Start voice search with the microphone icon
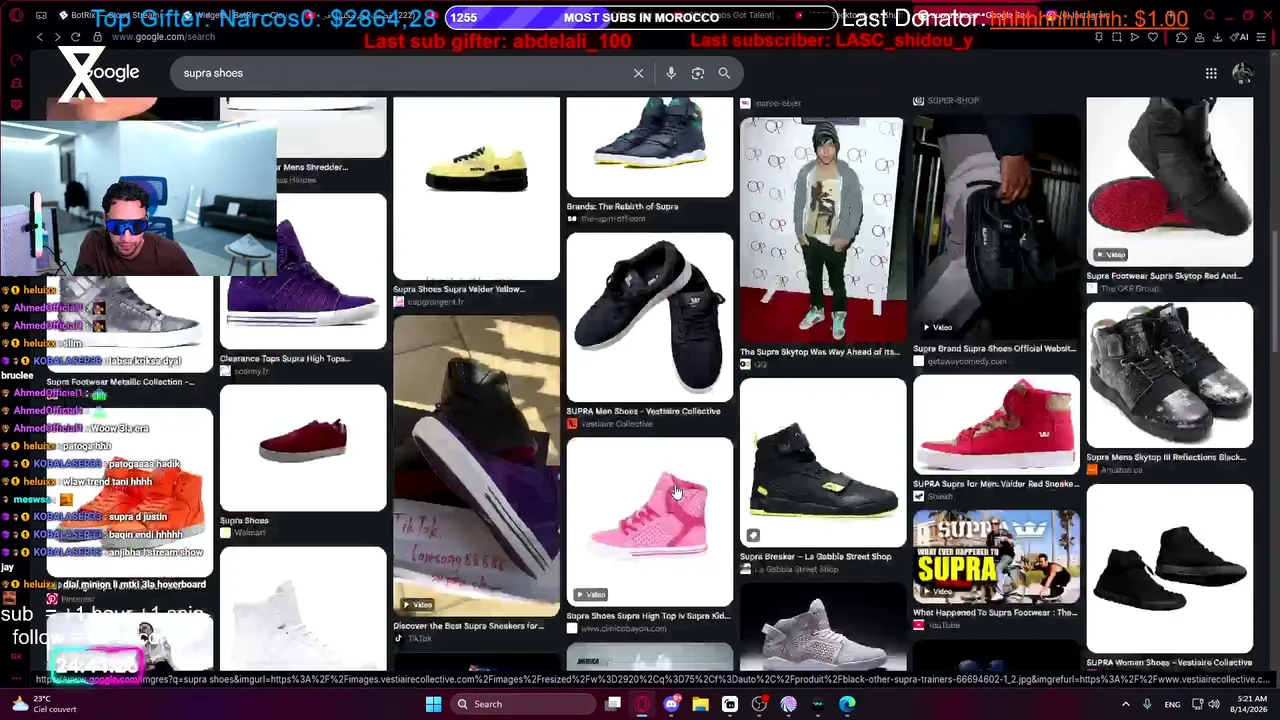 pyautogui.click(x=671, y=73)
